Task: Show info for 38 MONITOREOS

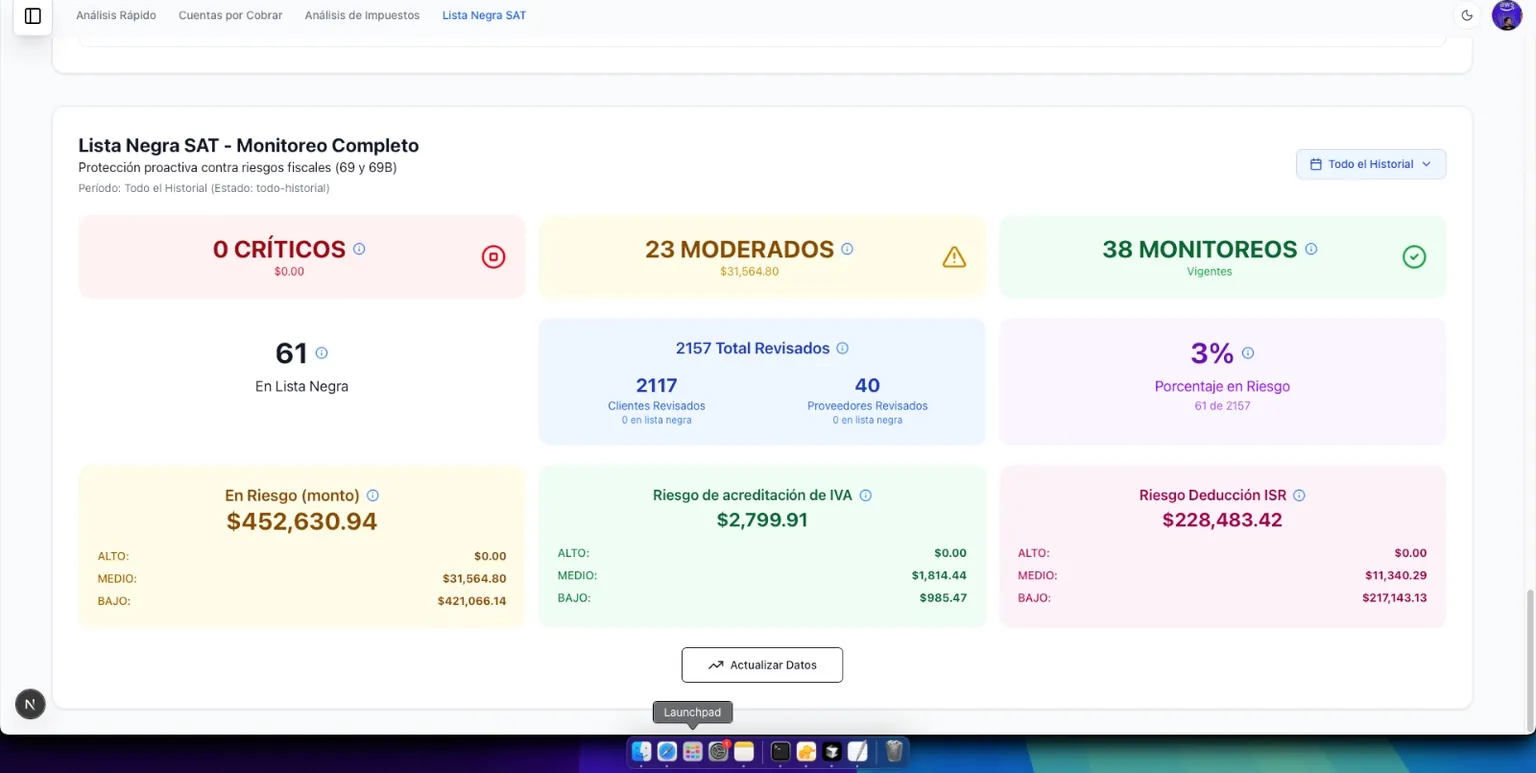Action: click(x=1311, y=249)
